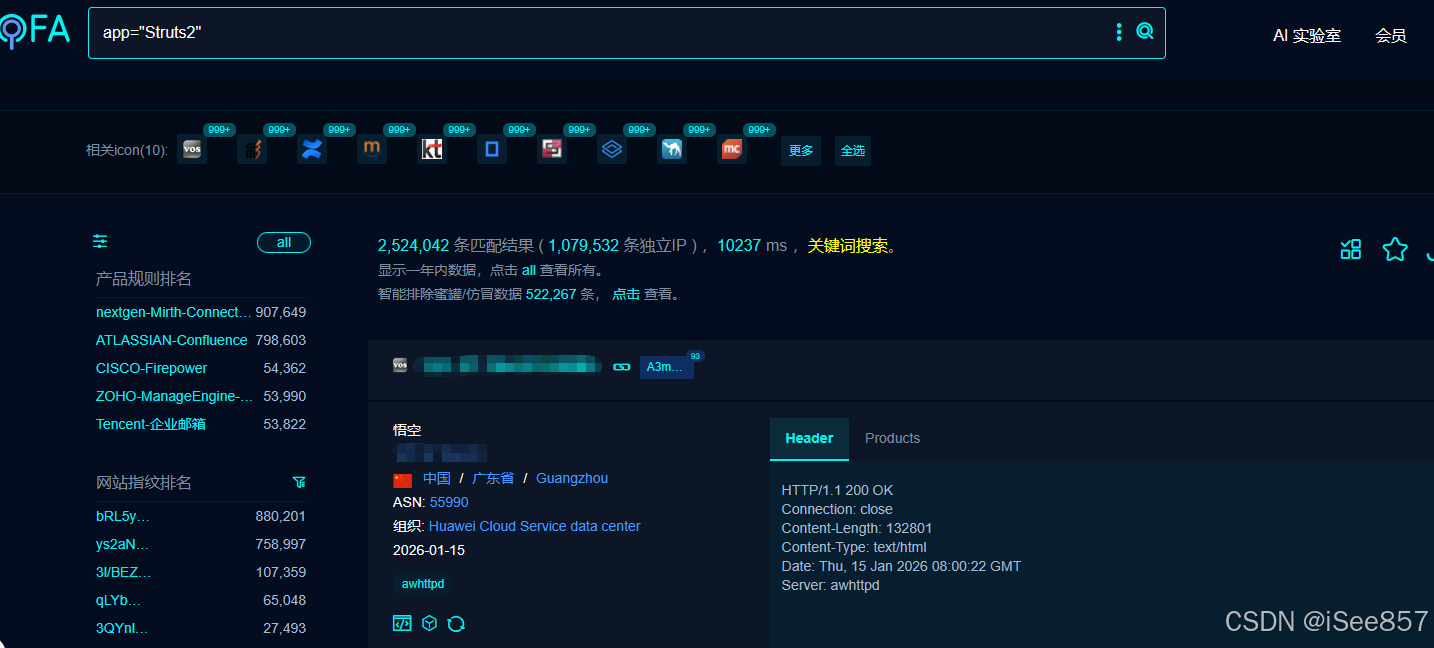Image resolution: width=1434 pixels, height=648 pixels.
Task: Select fingerprint bRL5y… entry
Action: (x=123, y=516)
